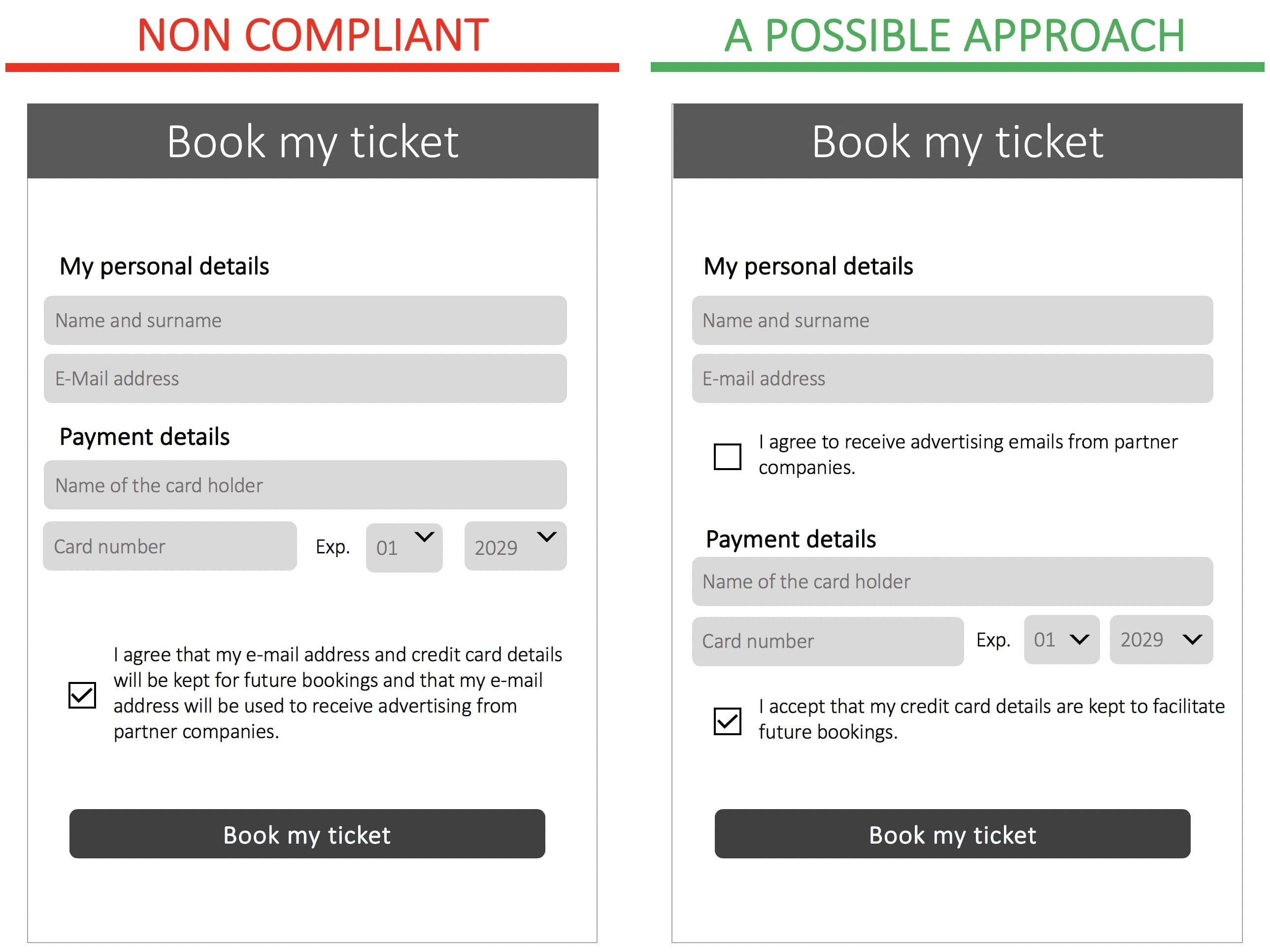
Task: Click the A POSSIBLE APPROACH heading
Action: click(x=955, y=35)
